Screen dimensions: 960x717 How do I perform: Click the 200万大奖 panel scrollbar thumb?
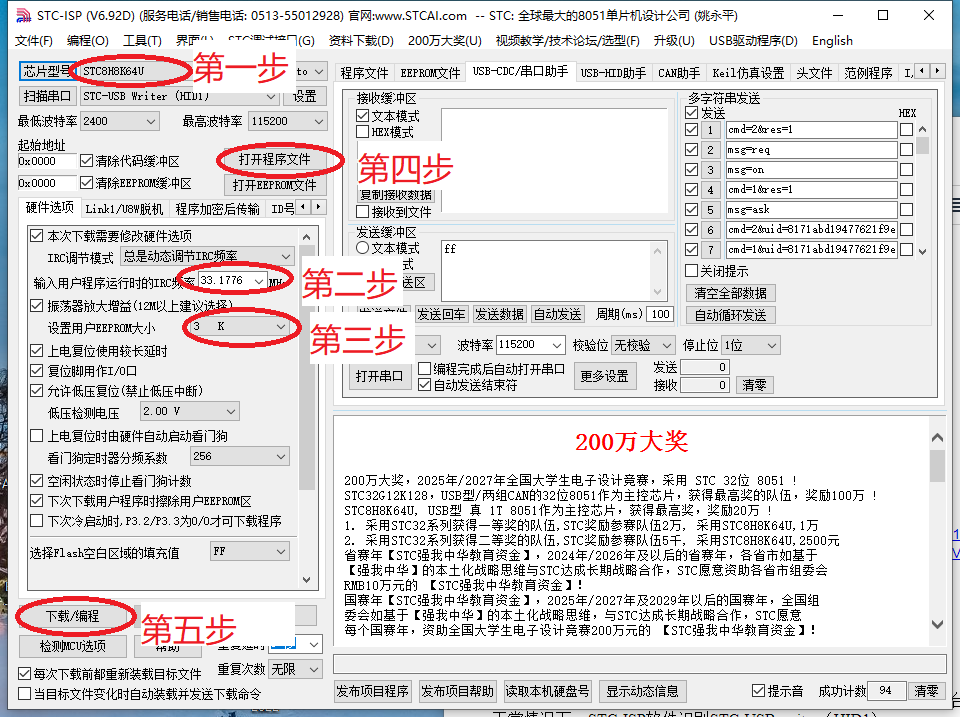(937, 466)
